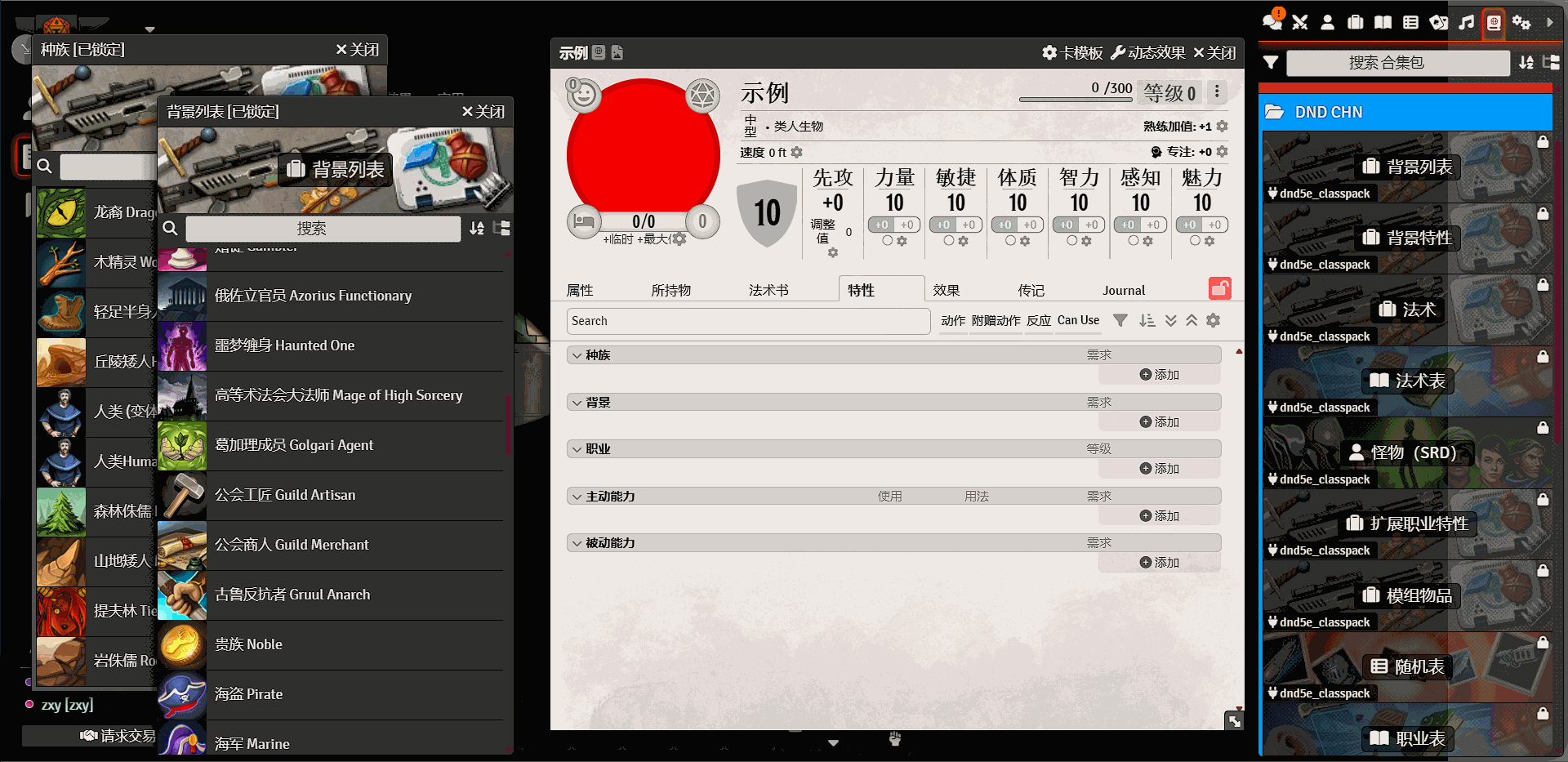The image size is (1568, 762).
Task: Collapse the 种族 section
Action: 577,355
